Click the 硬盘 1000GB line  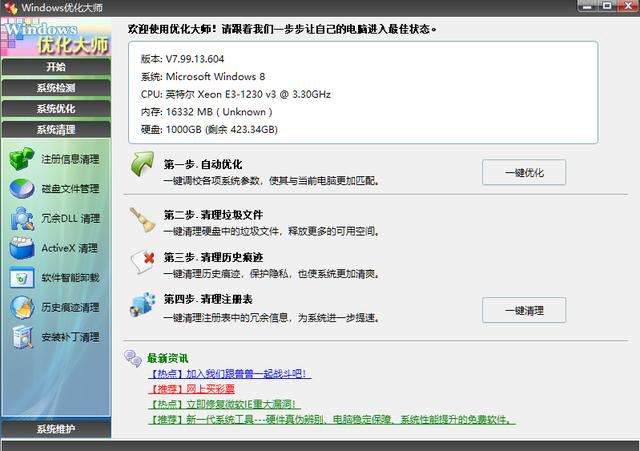tap(209, 129)
